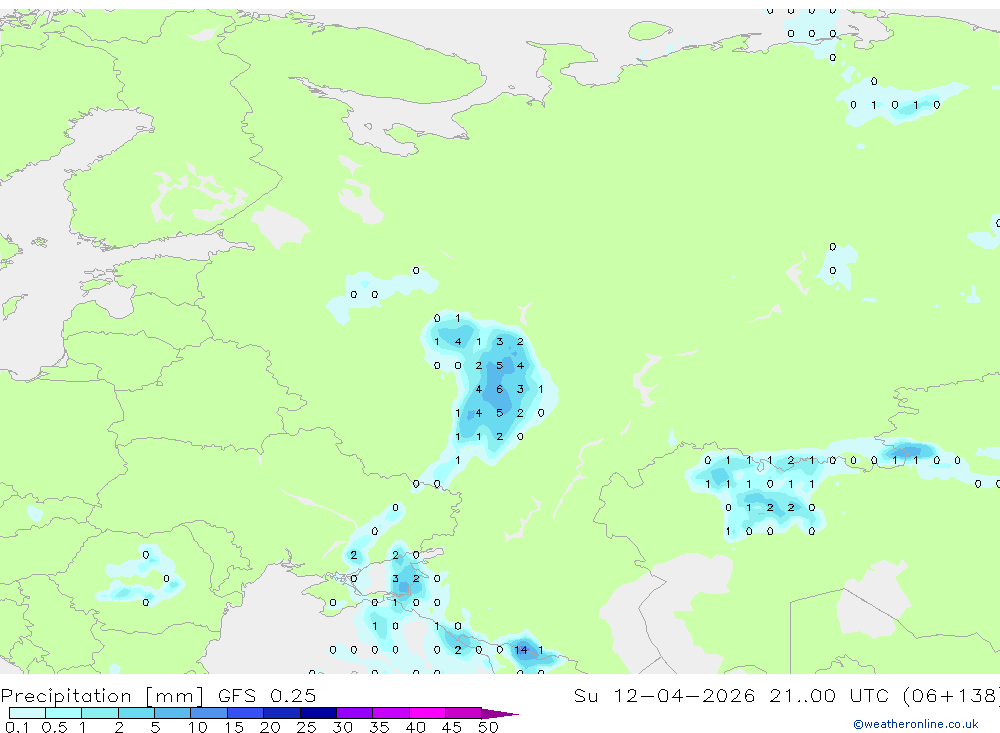This screenshot has width=1000, height=733.
Task: Click the legend scale label '50'
Action: click(488, 727)
